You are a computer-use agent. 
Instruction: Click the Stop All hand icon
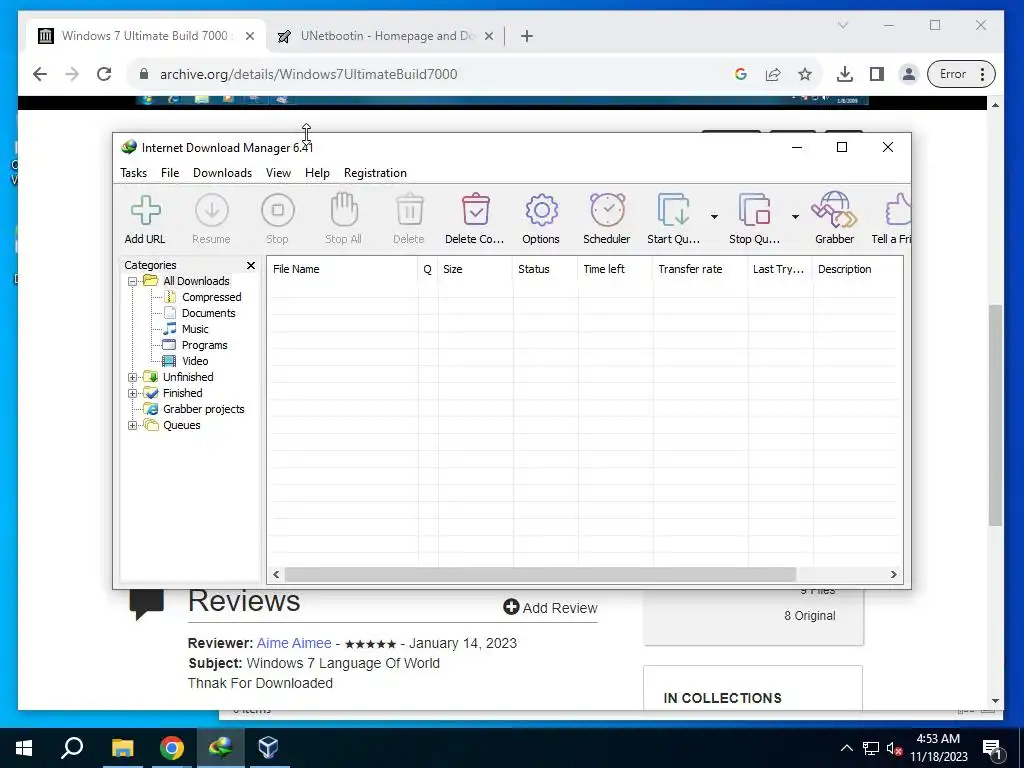(344, 219)
